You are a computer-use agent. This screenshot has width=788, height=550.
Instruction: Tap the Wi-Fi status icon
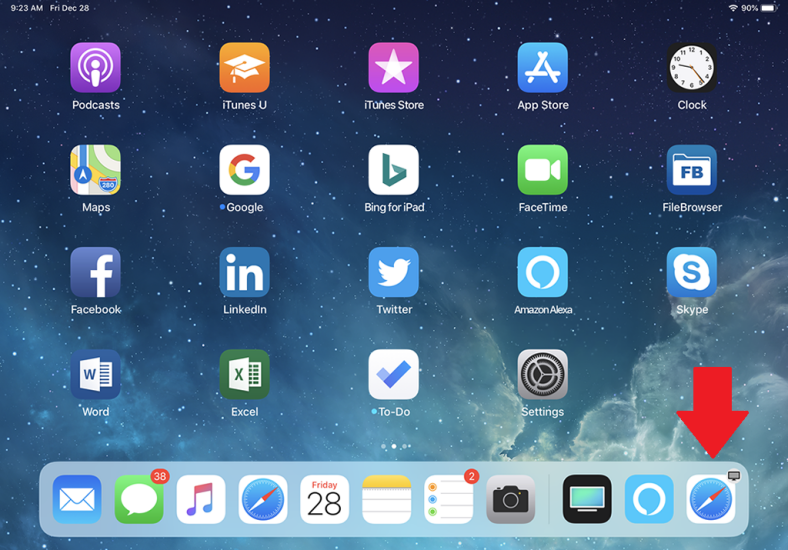pos(733,8)
